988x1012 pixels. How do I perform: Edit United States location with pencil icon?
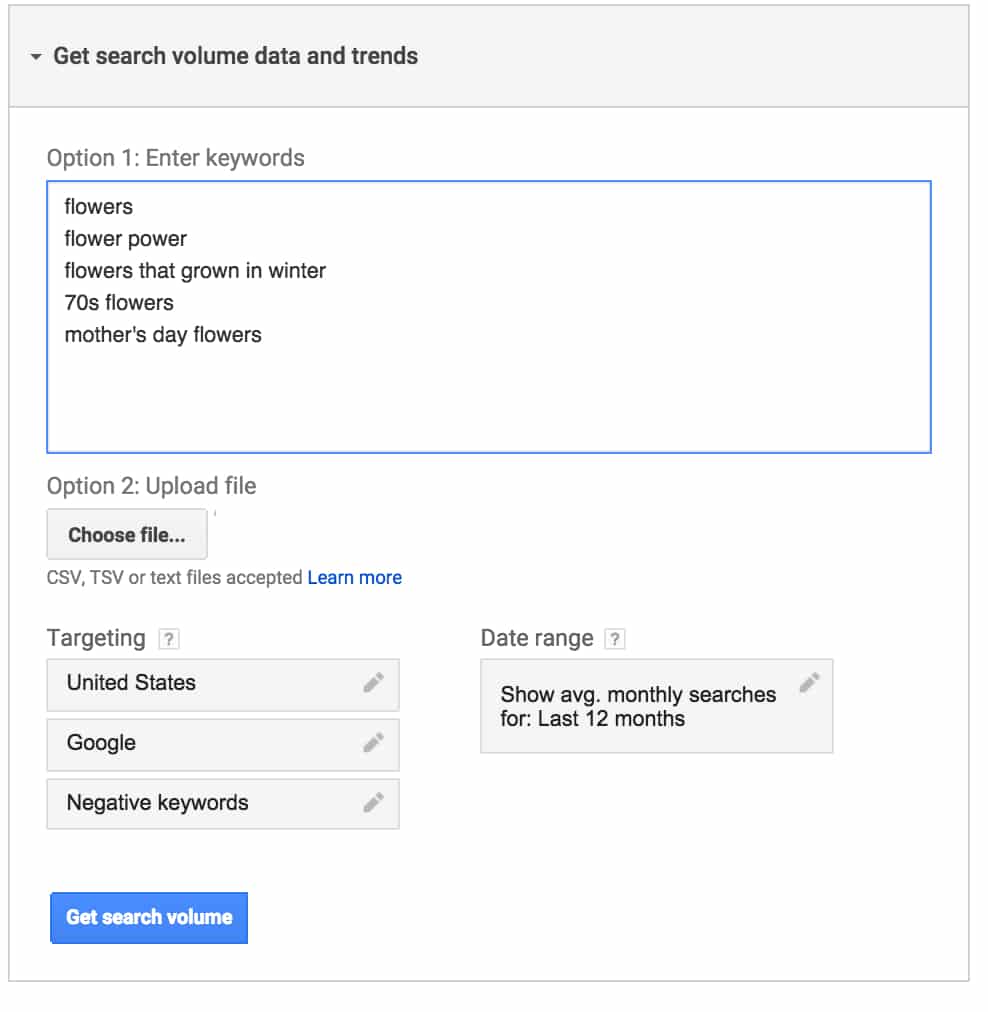(374, 683)
